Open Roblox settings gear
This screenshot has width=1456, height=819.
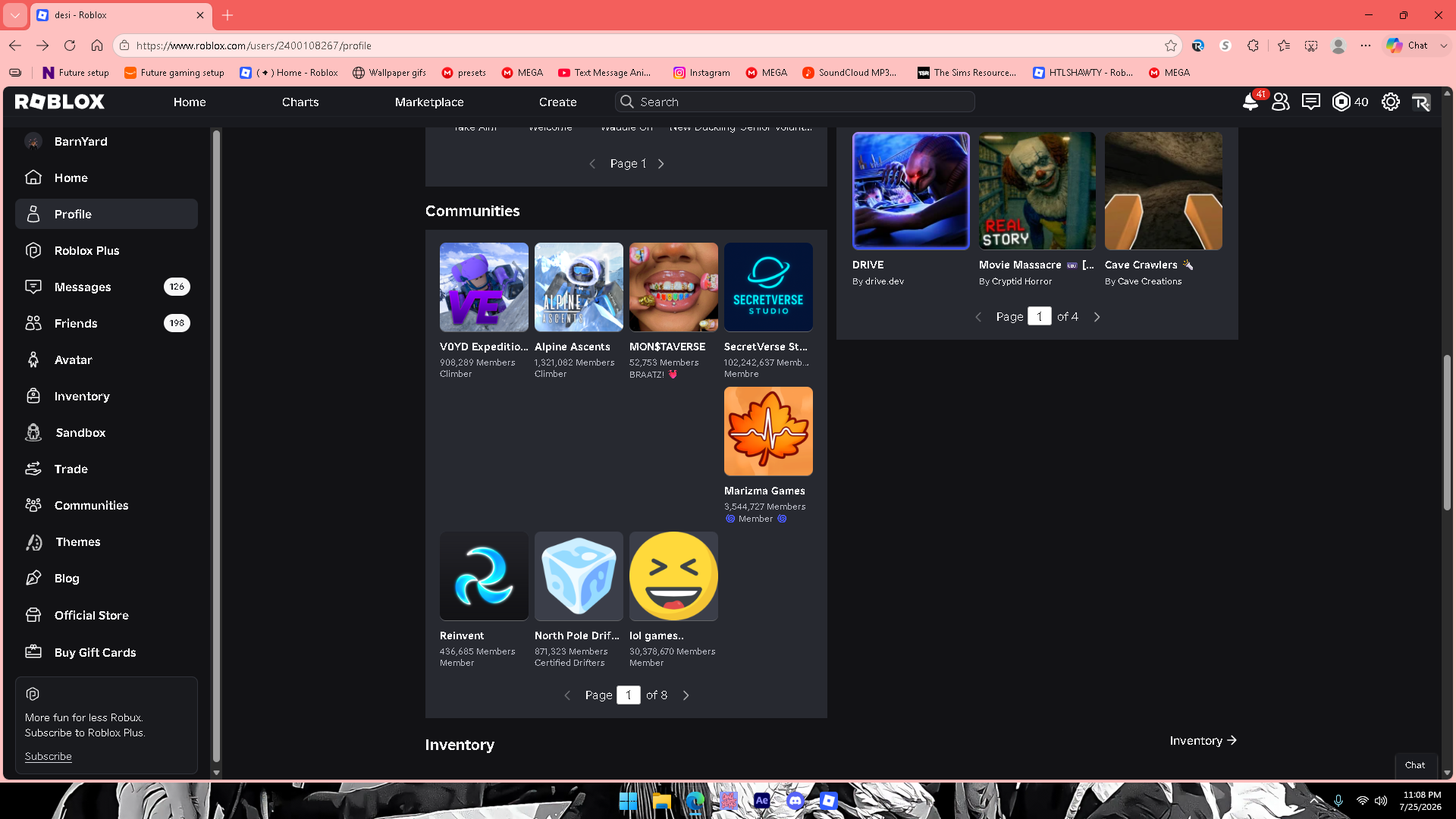(x=1391, y=102)
